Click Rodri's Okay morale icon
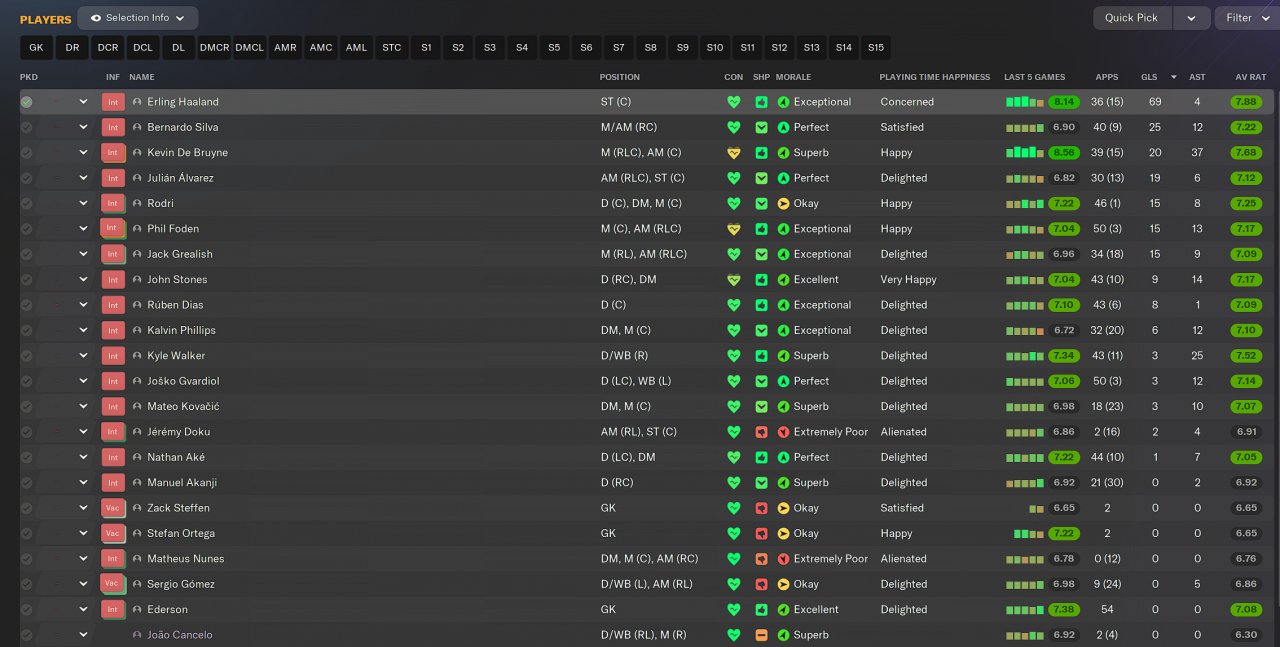This screenshot has height=647, width=1280. (x=784, y=203)
